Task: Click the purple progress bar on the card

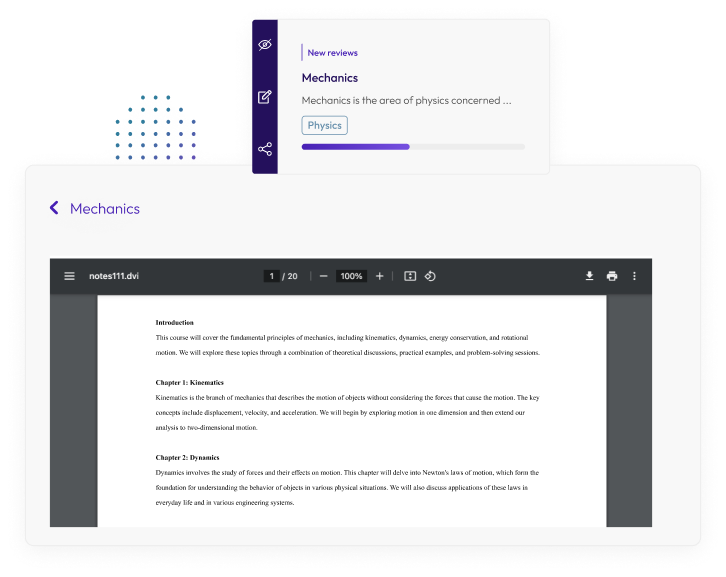Action: 355,147
